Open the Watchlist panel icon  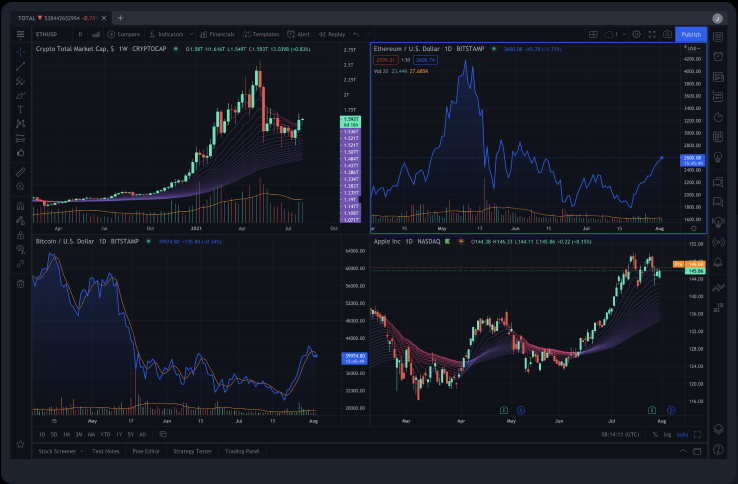click(x=718, y=36)
